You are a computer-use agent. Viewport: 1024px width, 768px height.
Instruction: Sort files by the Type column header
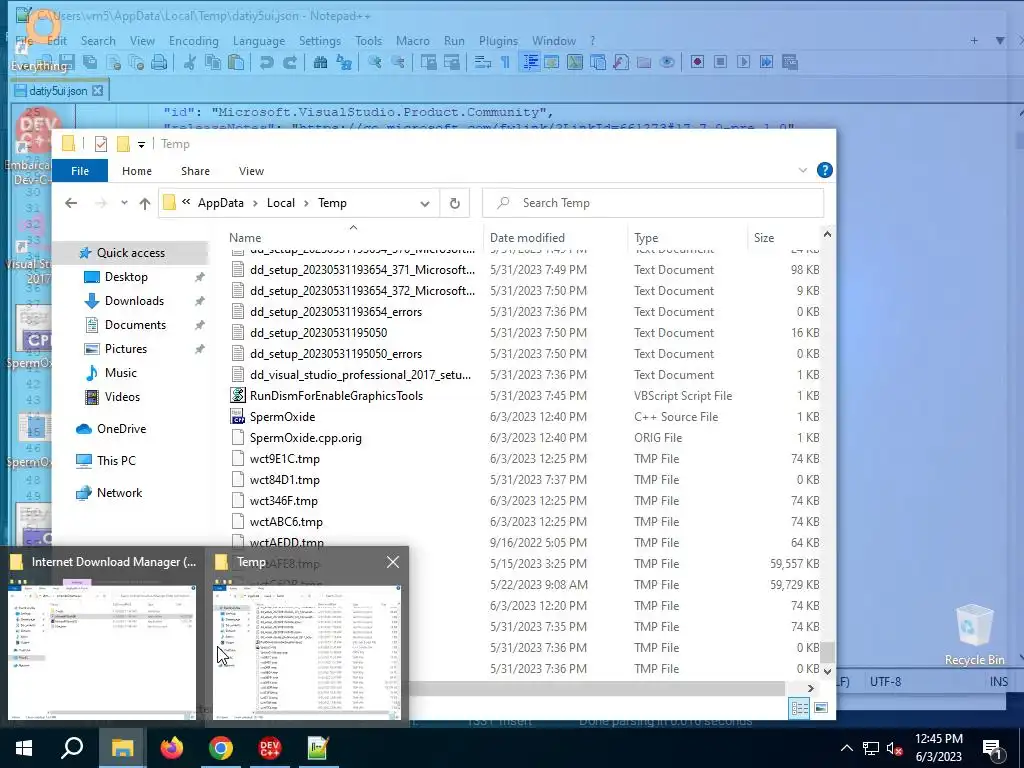pos(646,238)
